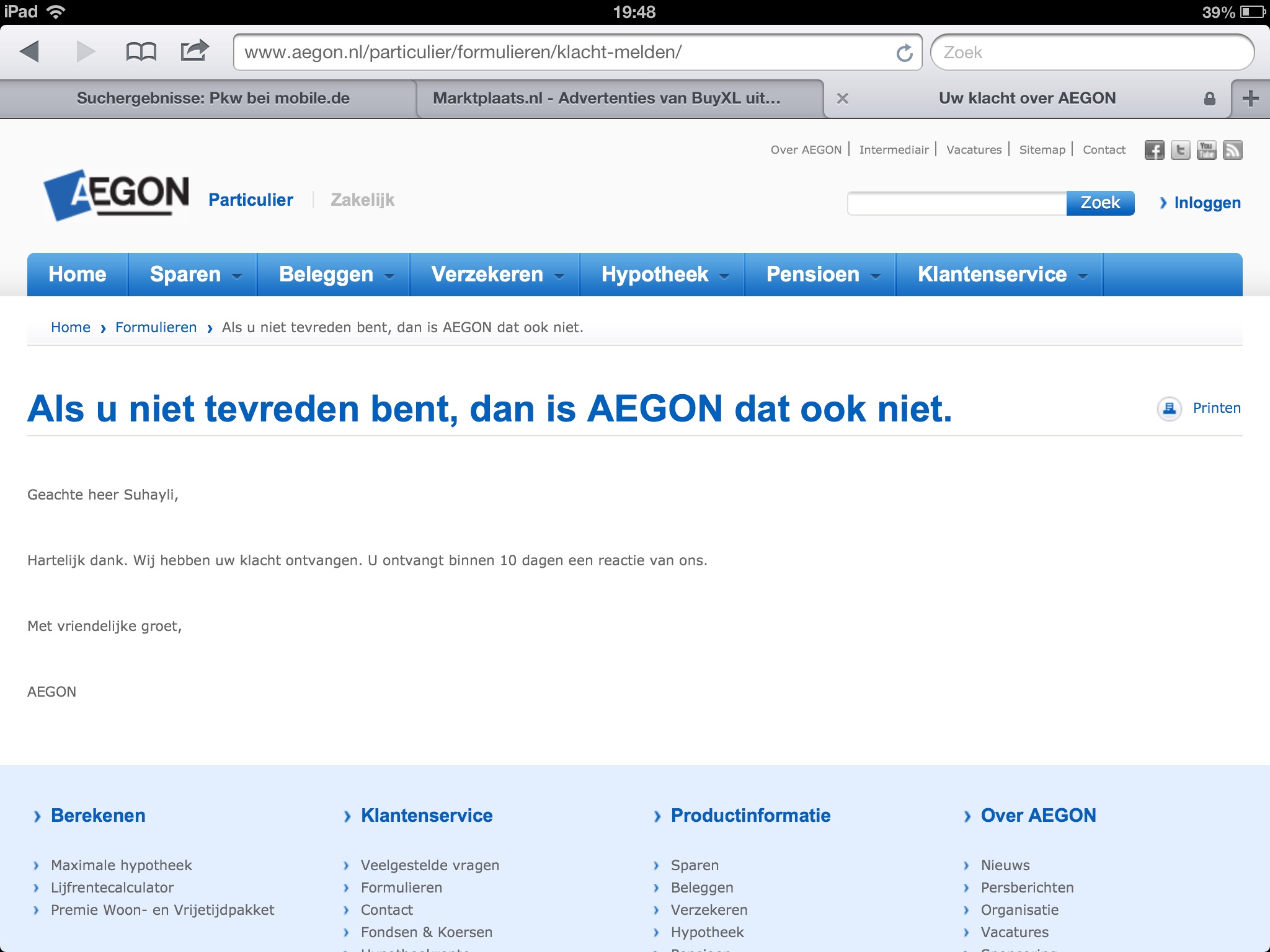1270x952 pixels.
Task: Expand the Sparen dropdown menu
Action: pos(193,275)
